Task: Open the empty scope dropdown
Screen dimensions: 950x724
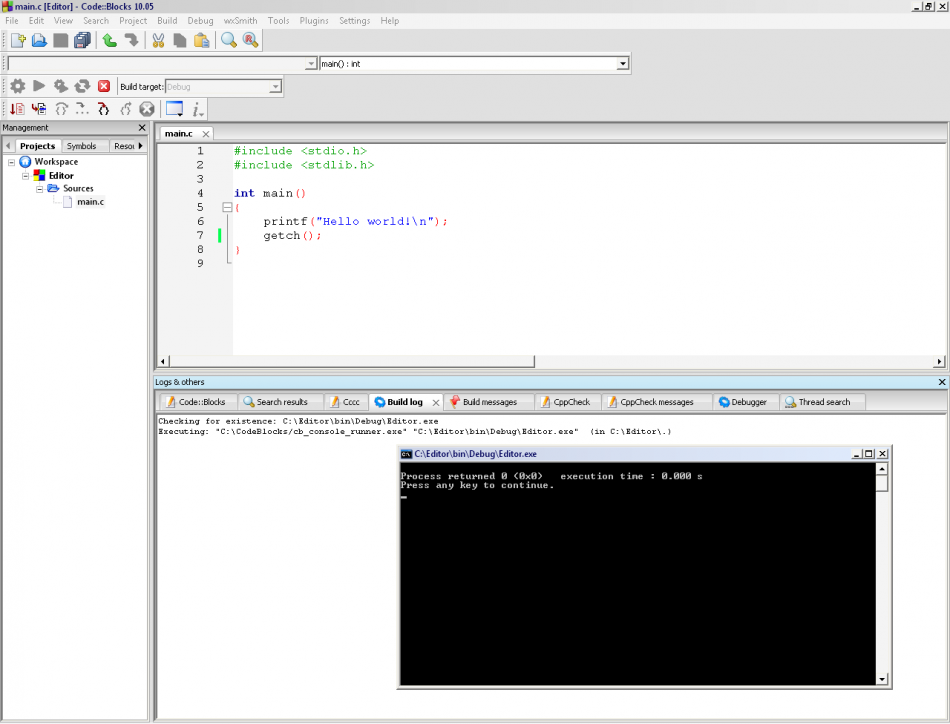Action: tap(311, 64)
